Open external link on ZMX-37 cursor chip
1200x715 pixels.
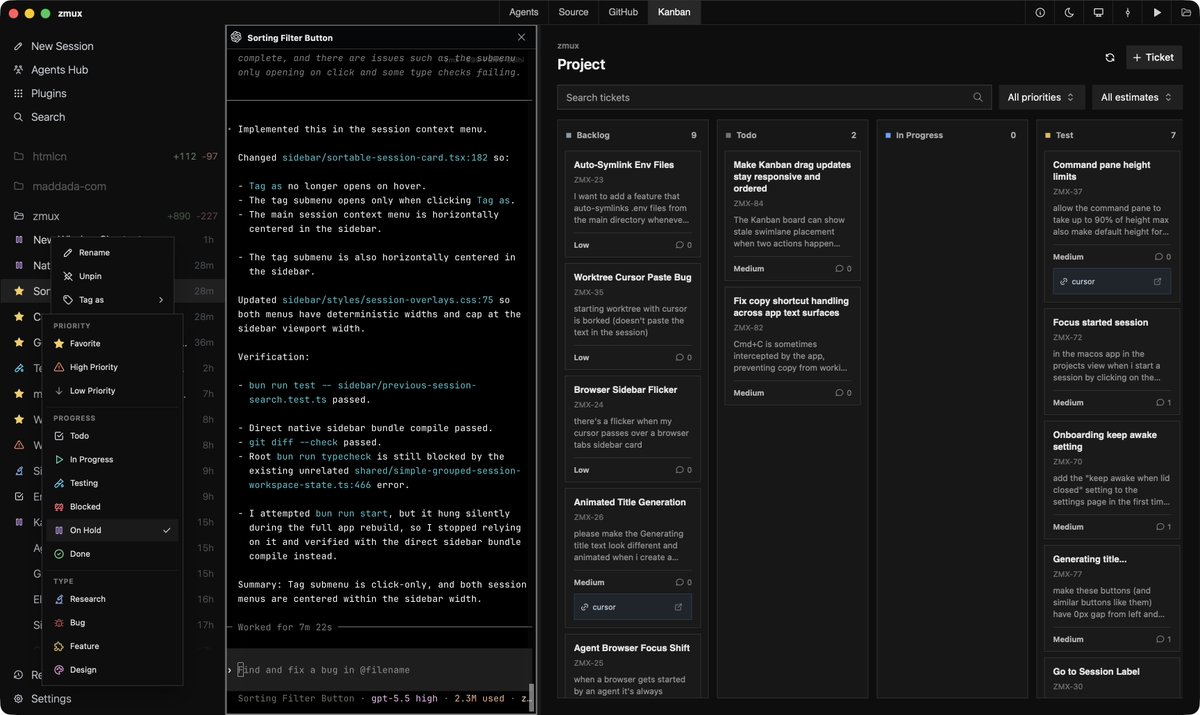point(1158,282)
